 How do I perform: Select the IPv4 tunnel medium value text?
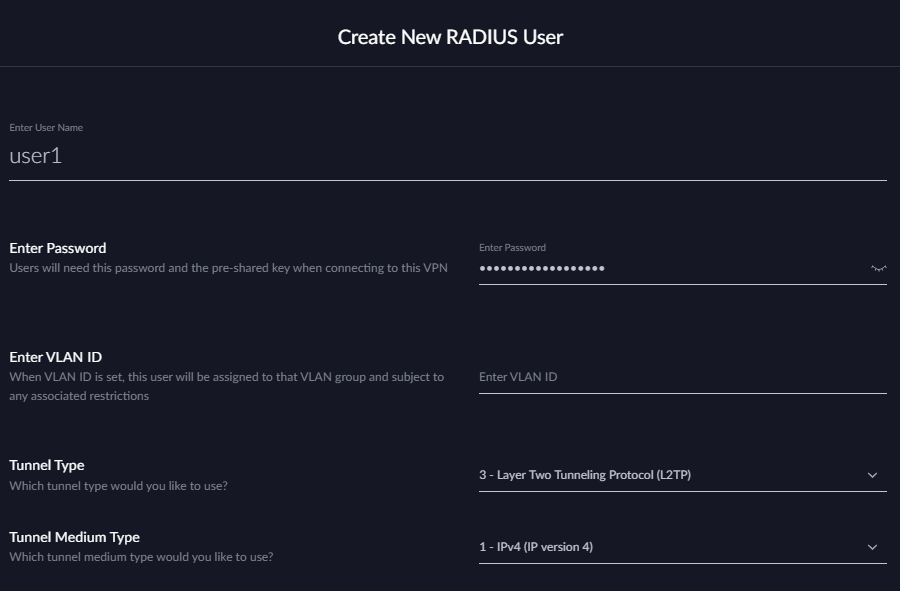tap(536, 547)
